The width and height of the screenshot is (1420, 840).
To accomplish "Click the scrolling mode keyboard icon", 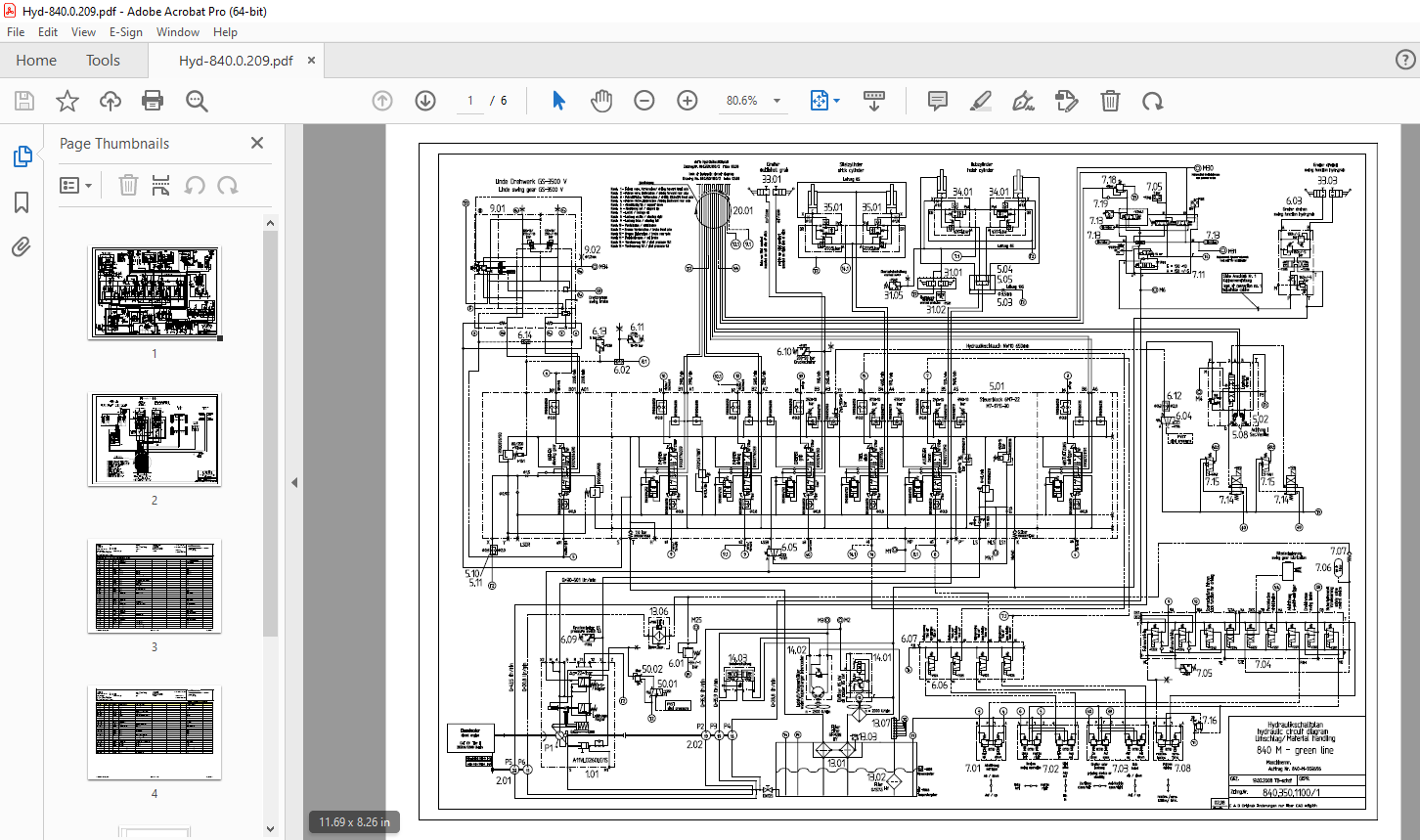I will click(x=874, y=101).
